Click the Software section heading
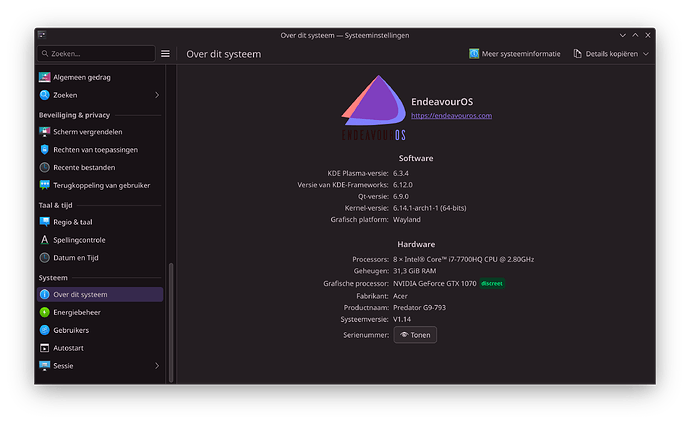The image size is (690, 425). (416, 158)
